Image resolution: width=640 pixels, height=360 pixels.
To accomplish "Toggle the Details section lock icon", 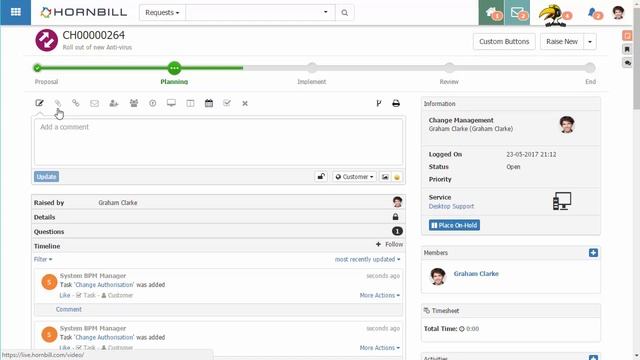I will pyautogui.click(x=396, y=217).
